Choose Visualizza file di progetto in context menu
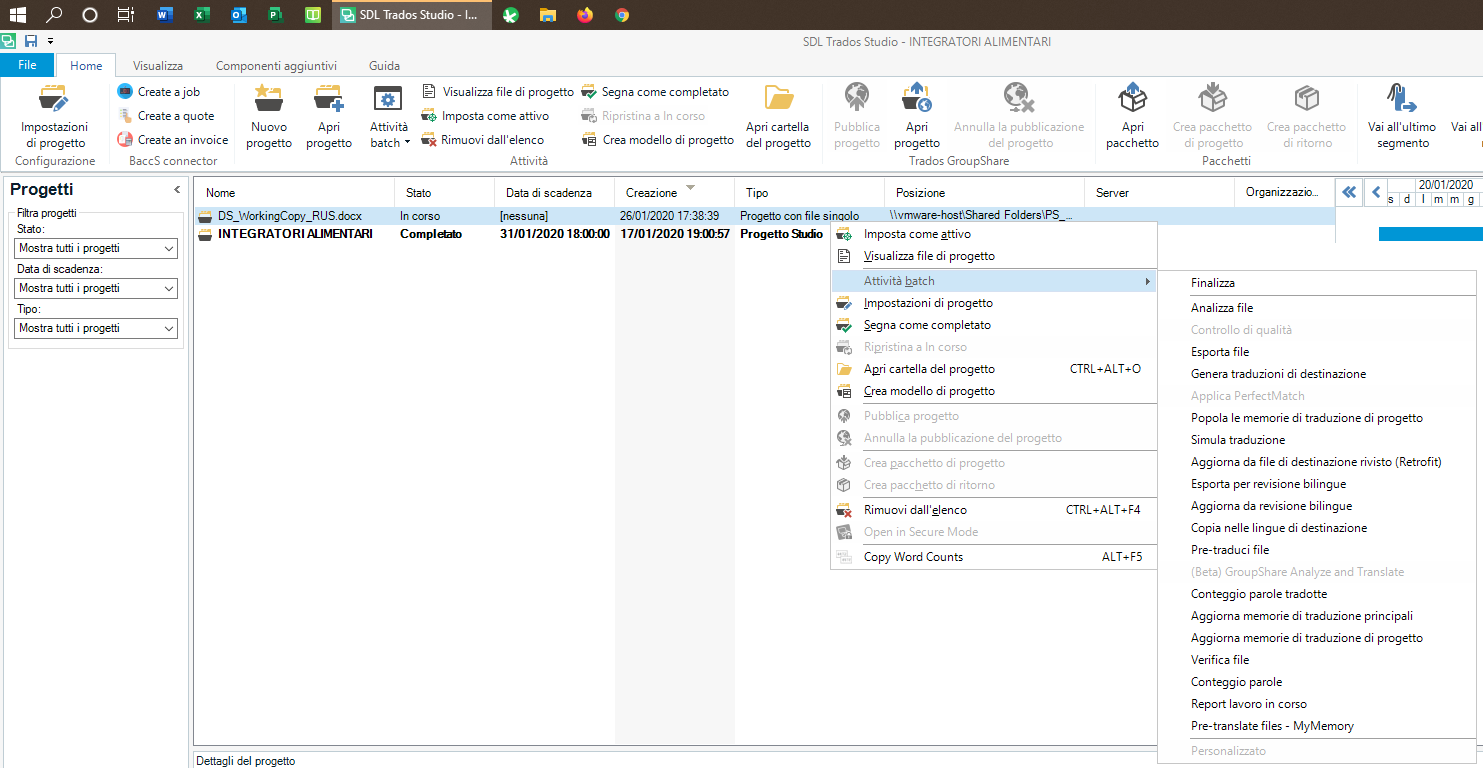1483x768 pixels. click(993, 256)
